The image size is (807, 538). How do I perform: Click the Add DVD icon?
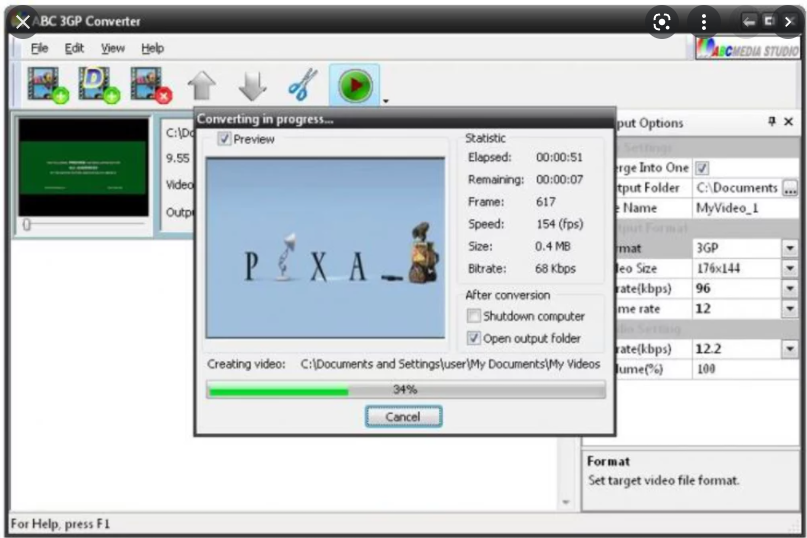tap(99, 85)
